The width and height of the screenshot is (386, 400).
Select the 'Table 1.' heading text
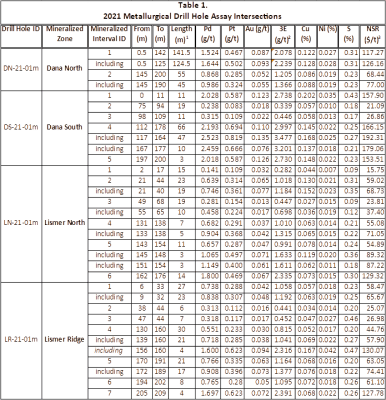coord(192,5)
